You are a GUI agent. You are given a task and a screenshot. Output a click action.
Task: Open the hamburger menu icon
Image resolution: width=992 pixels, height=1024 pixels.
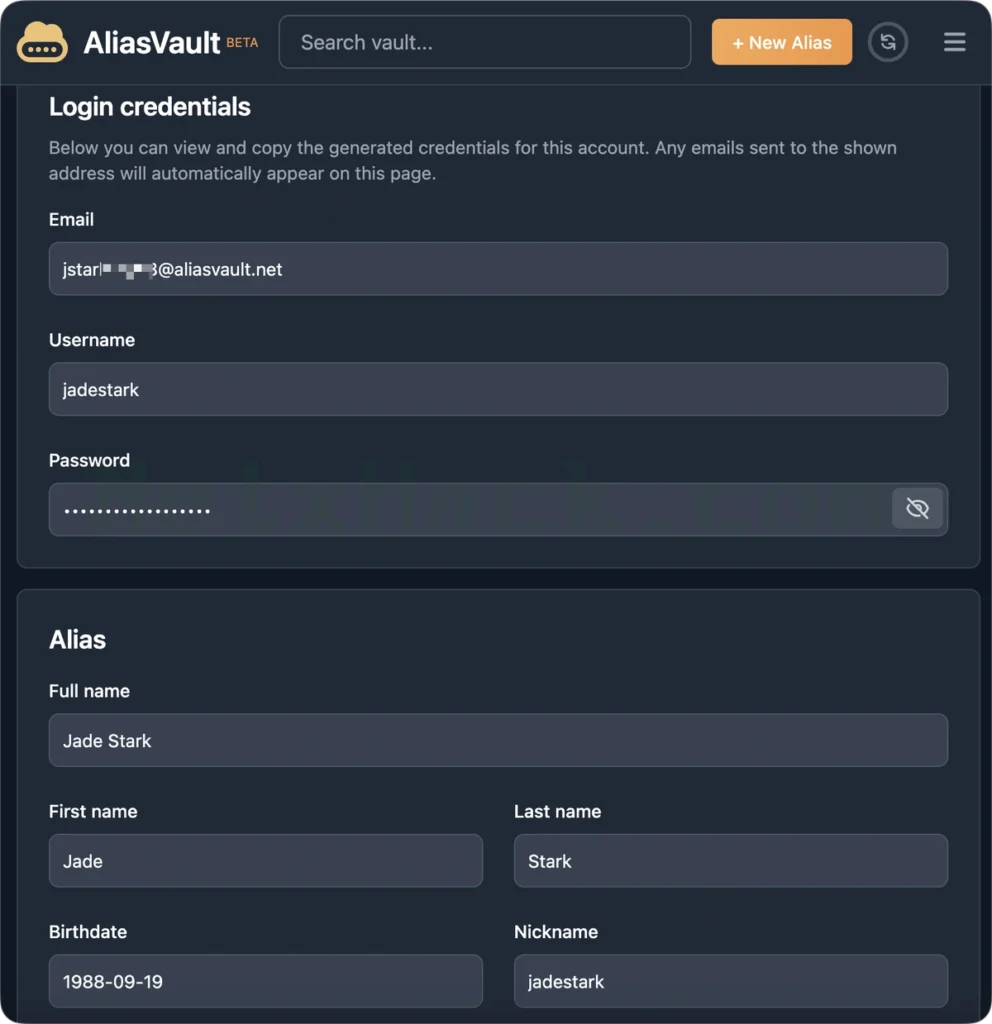tap(954, 42)
